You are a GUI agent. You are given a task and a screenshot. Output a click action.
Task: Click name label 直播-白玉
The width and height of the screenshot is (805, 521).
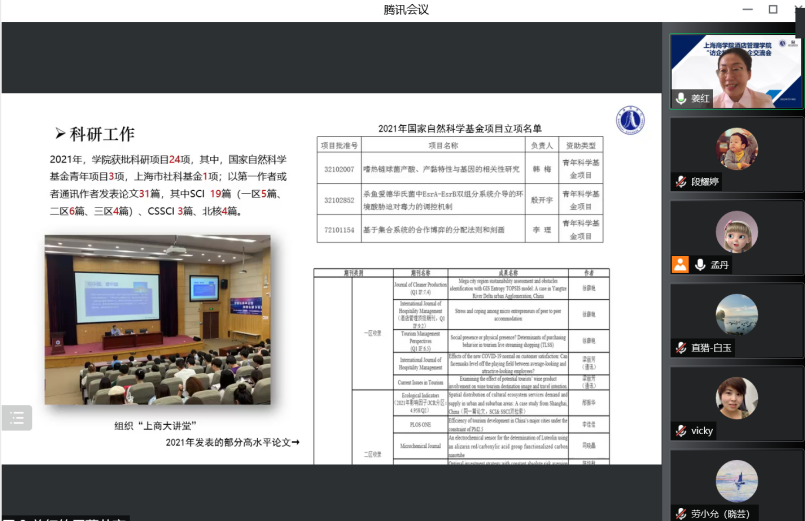tap(711, 348)
